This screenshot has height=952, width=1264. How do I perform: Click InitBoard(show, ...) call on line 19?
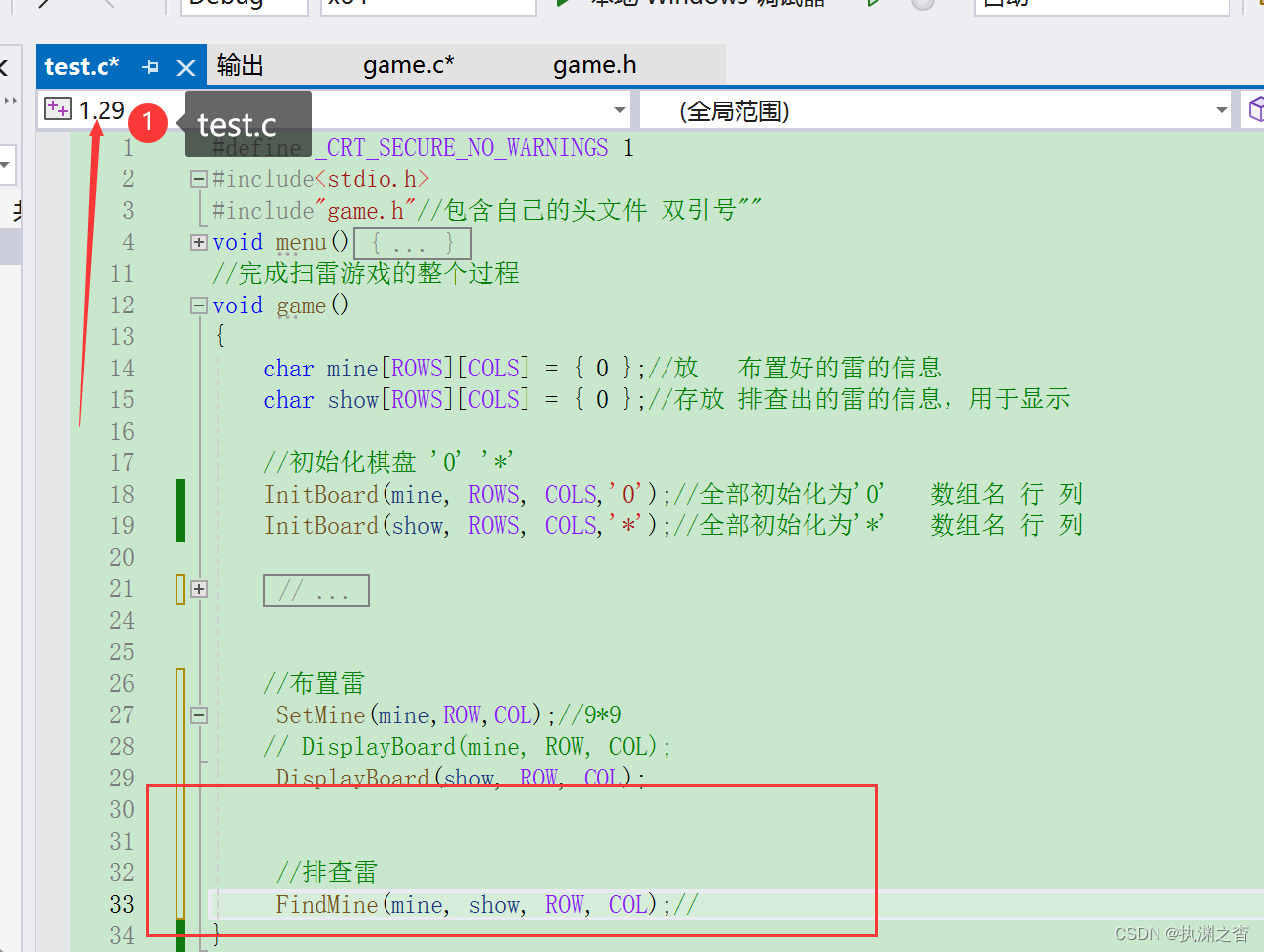point(467,526)
